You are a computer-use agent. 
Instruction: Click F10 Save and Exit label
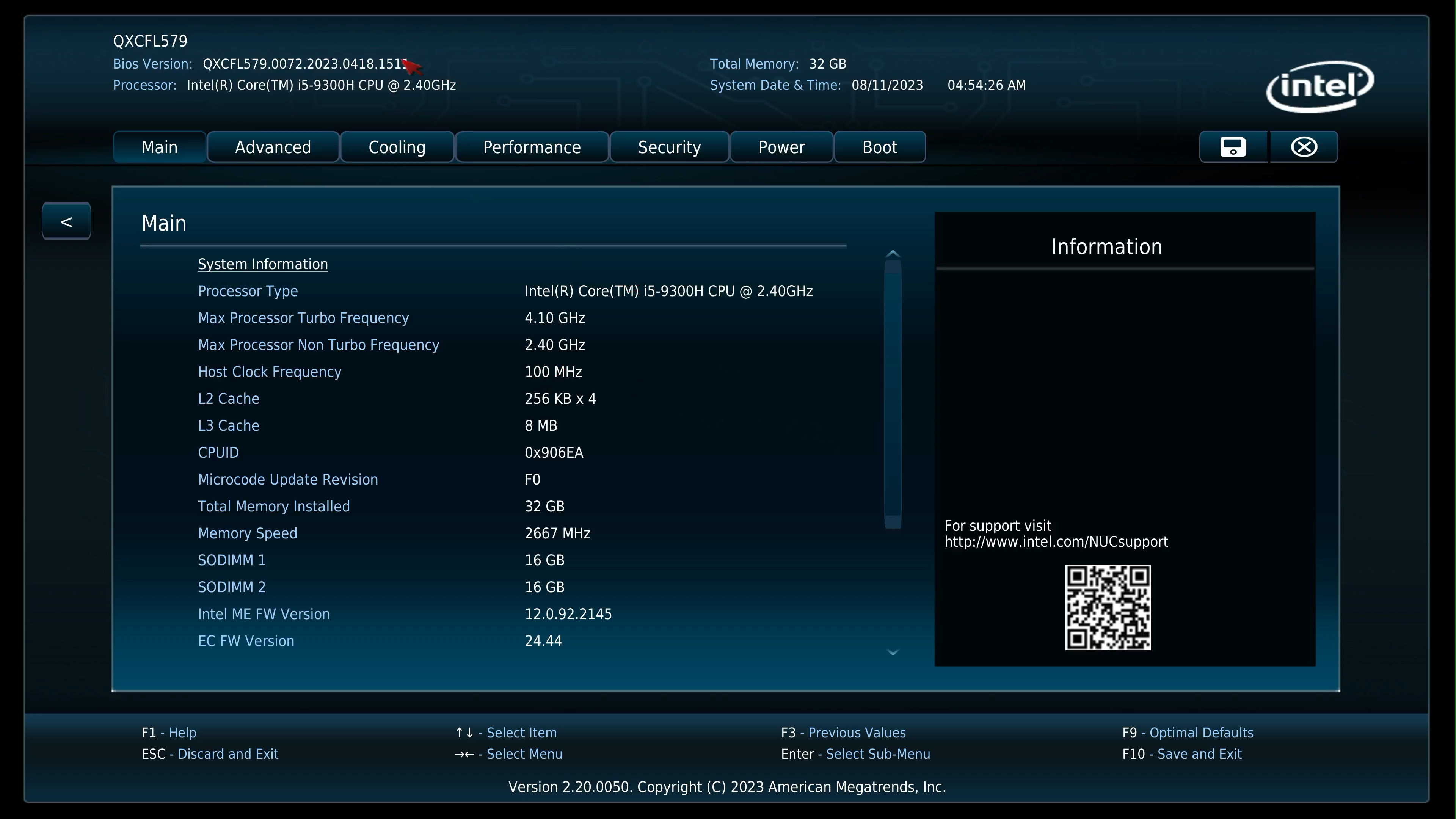tap(1182, 754)
